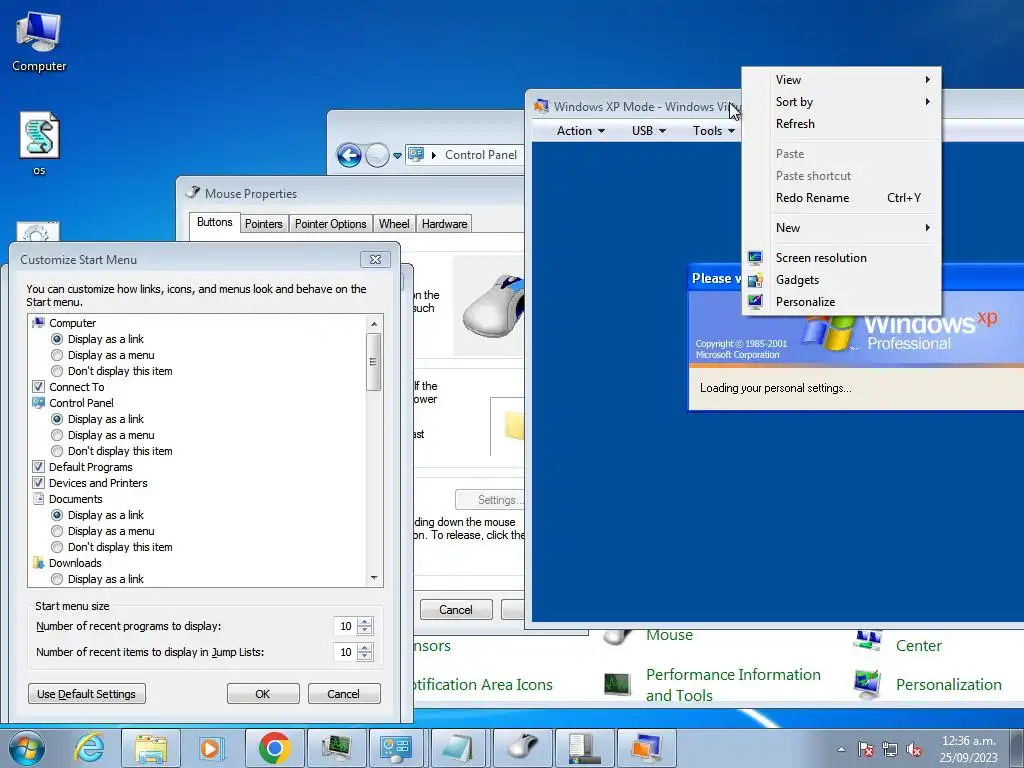The width and height of the screenshot is (1024, 768).
Task: Open Windows Media Player taskbar icon
Action: coord(212,748)
